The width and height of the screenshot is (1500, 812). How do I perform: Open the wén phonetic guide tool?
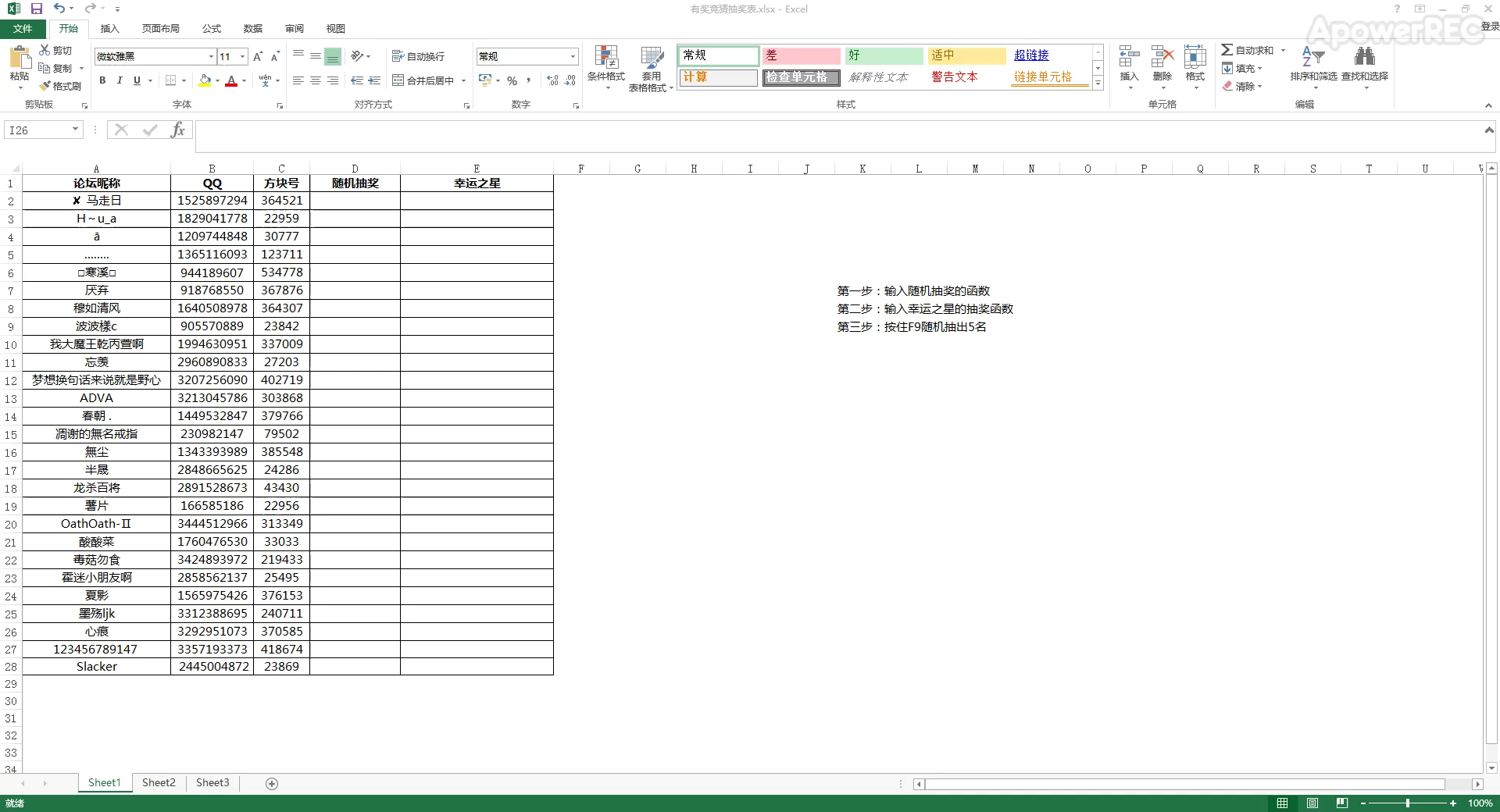(265, 80)
